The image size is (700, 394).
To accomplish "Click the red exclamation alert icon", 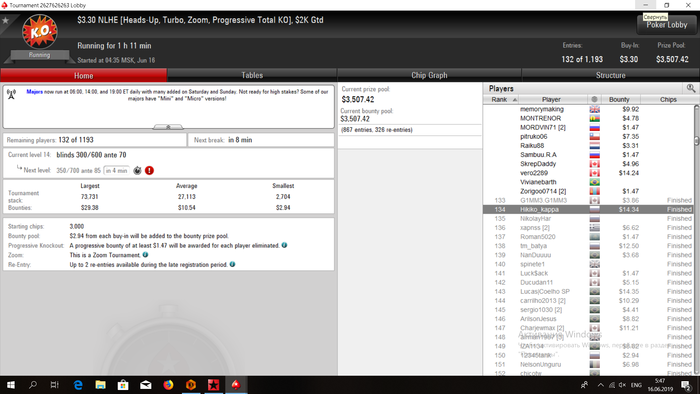I will (150, 170).
